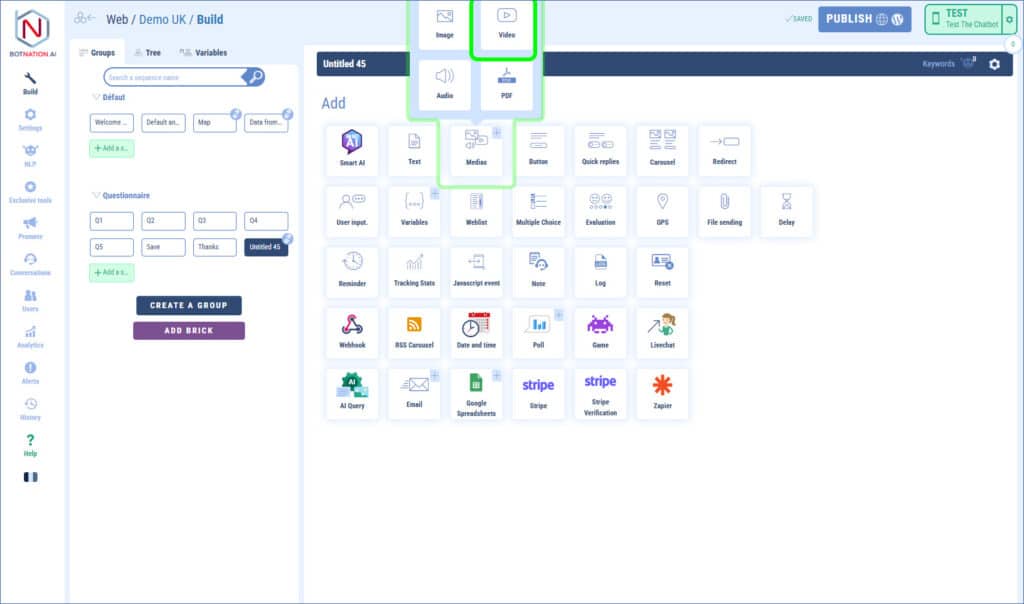Select the Video media option
This screenshot has height=604, width=1024.
(506, 24)
